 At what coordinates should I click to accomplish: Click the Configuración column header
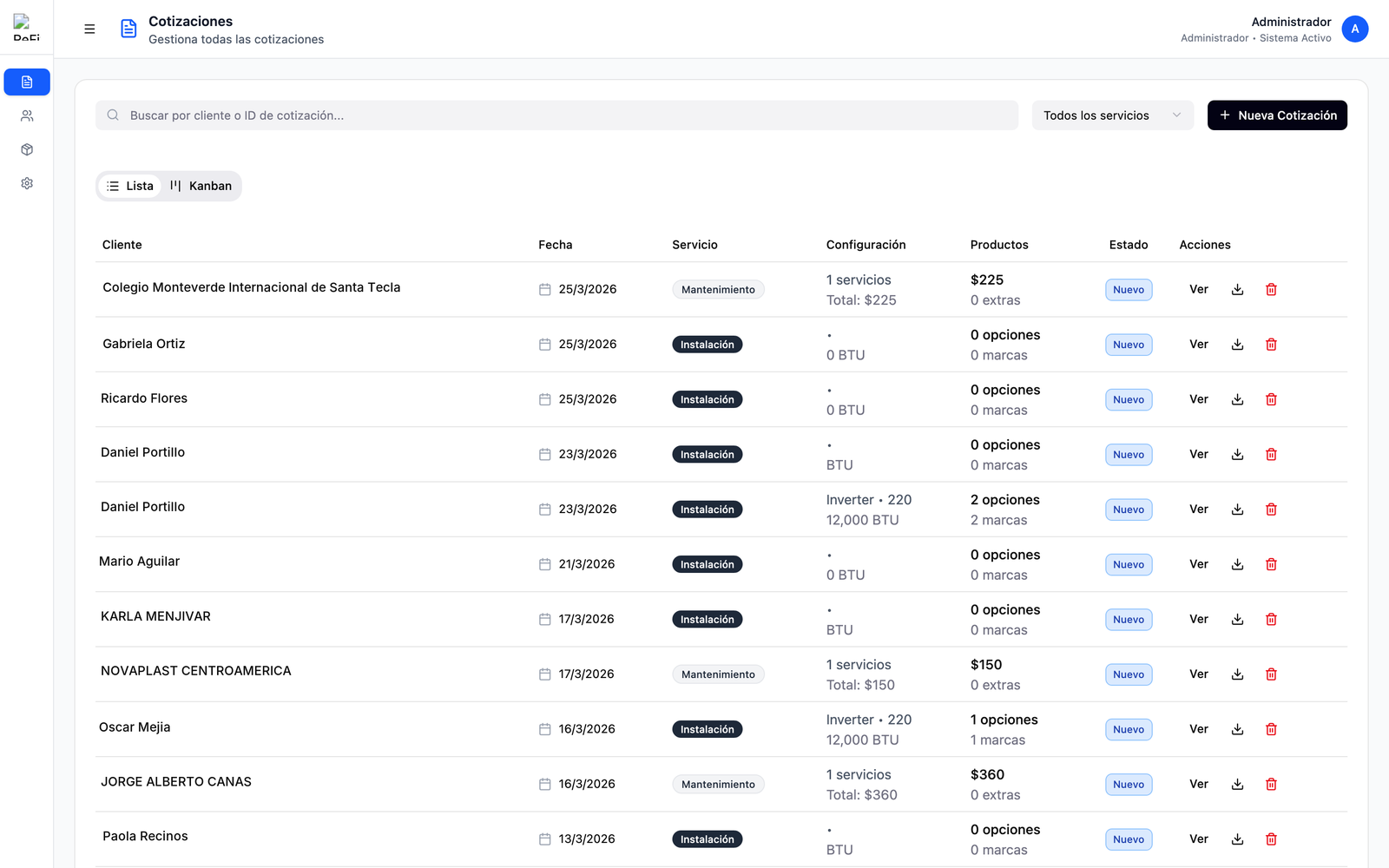[x=866, y=245]
